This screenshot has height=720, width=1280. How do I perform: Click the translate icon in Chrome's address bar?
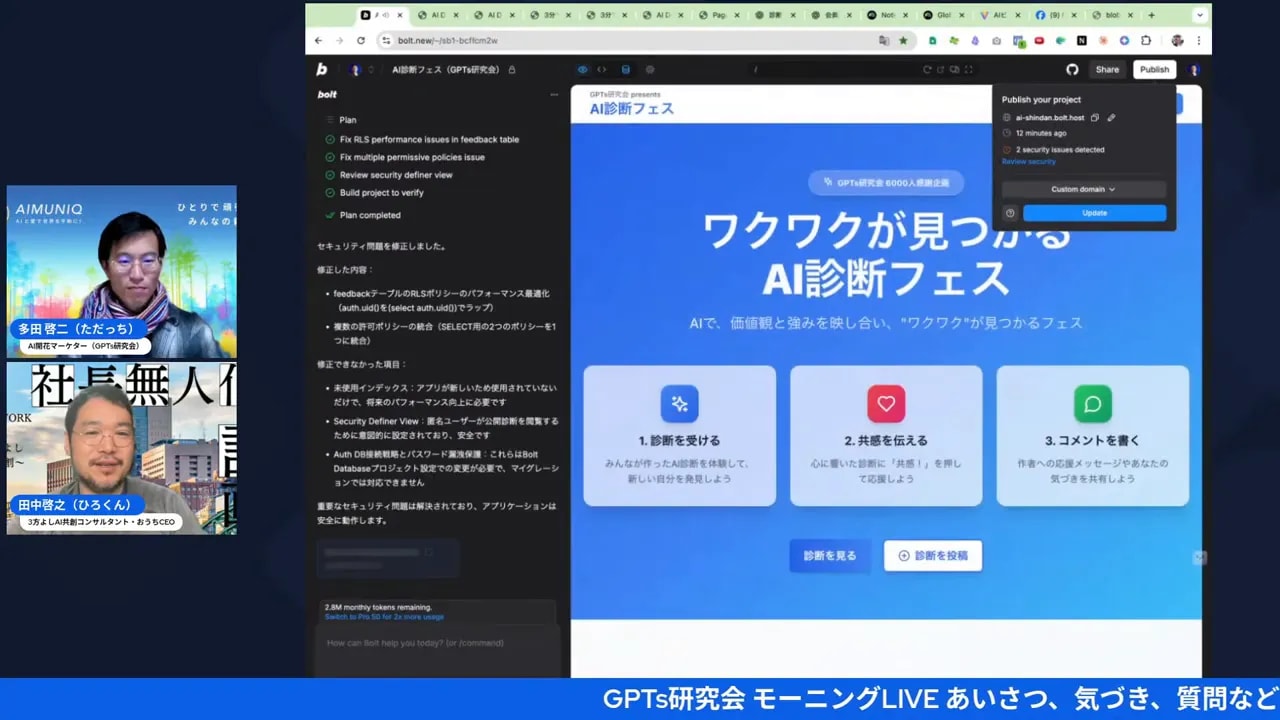[883, 41]
